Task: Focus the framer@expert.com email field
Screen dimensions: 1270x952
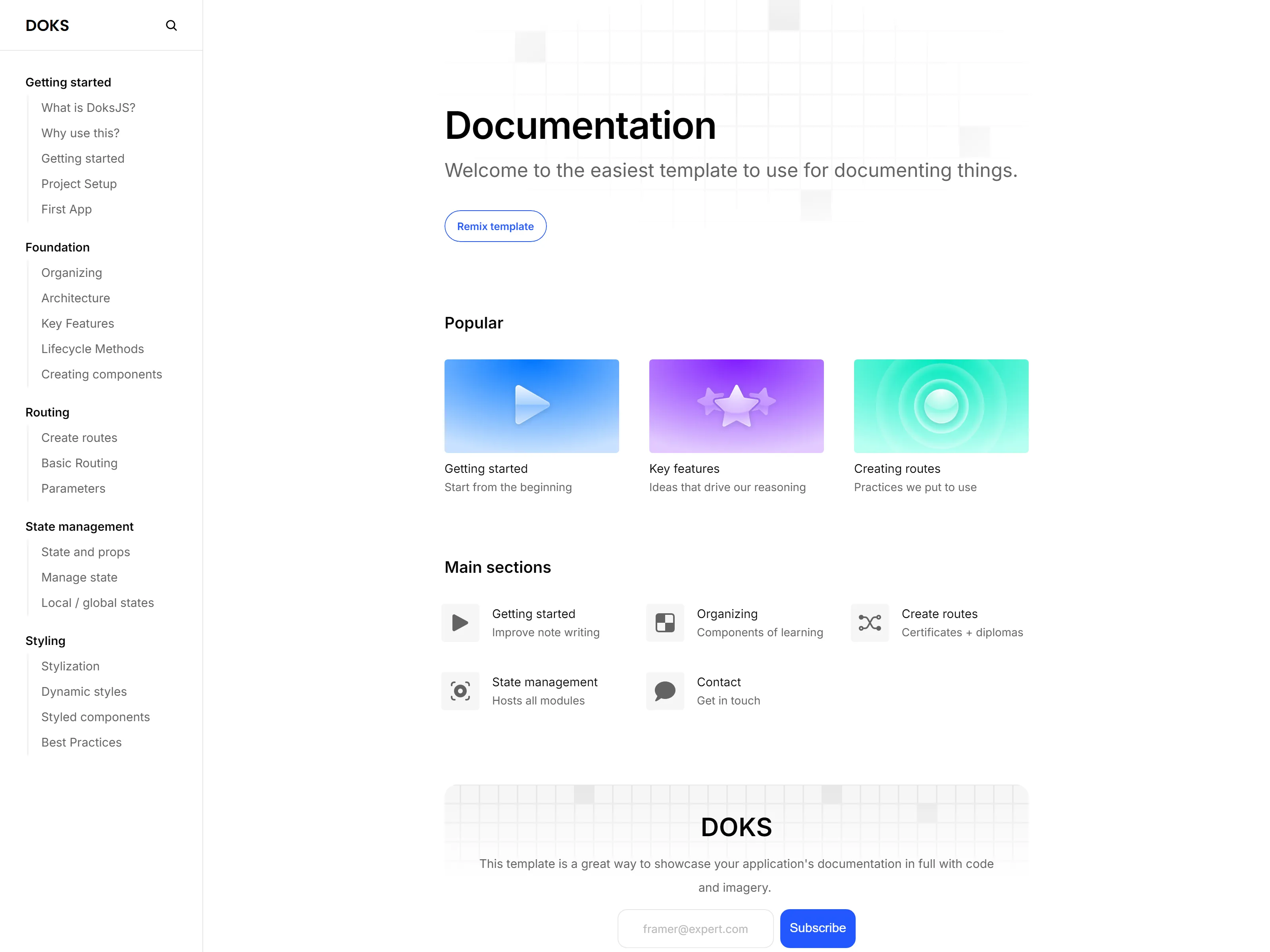Action: (x=695, y=929)
